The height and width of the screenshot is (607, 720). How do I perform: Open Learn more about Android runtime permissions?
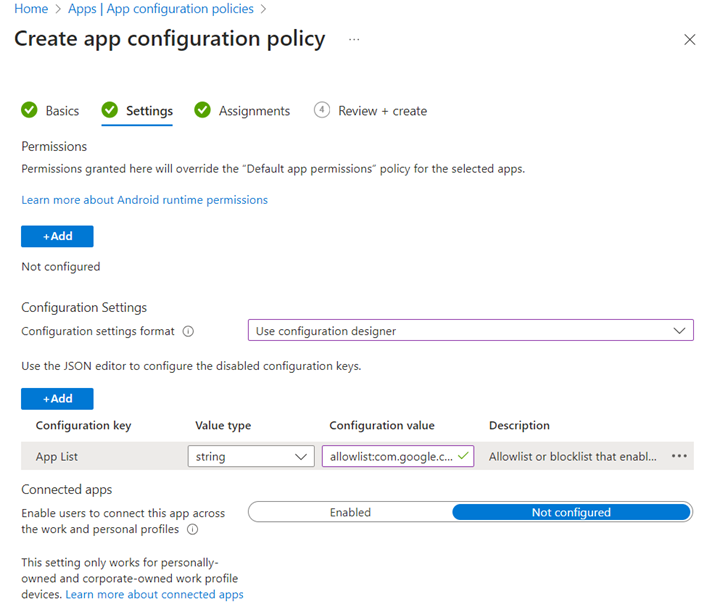click(x=144, y=200)
